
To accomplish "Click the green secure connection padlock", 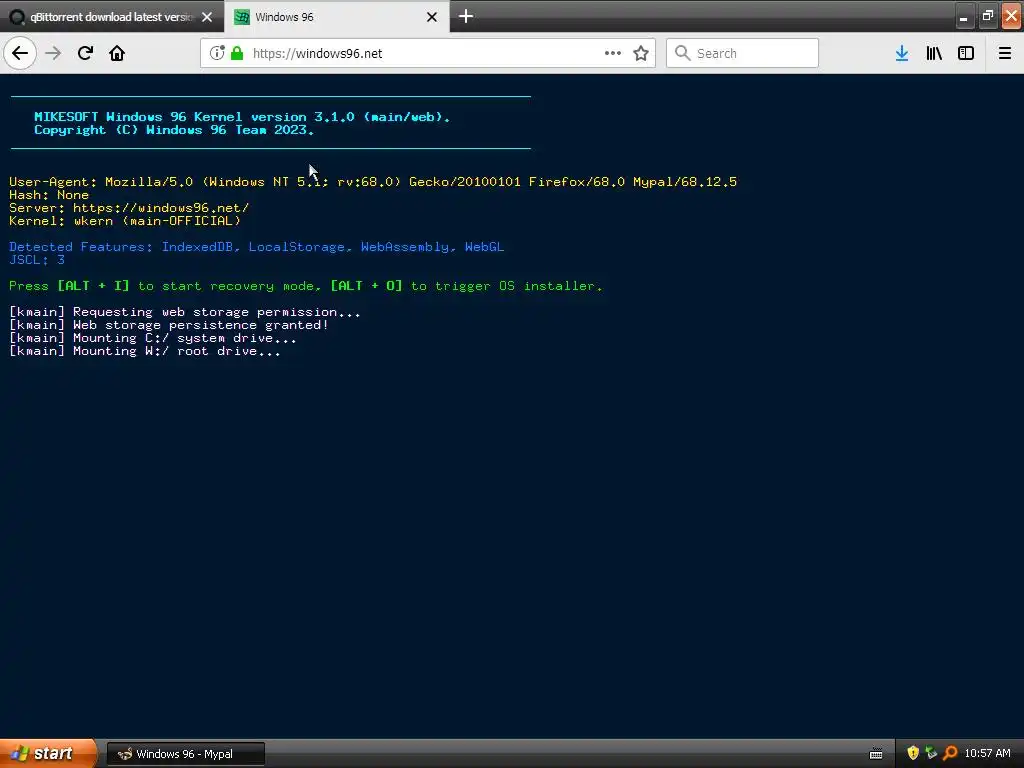I will (237, 53).
